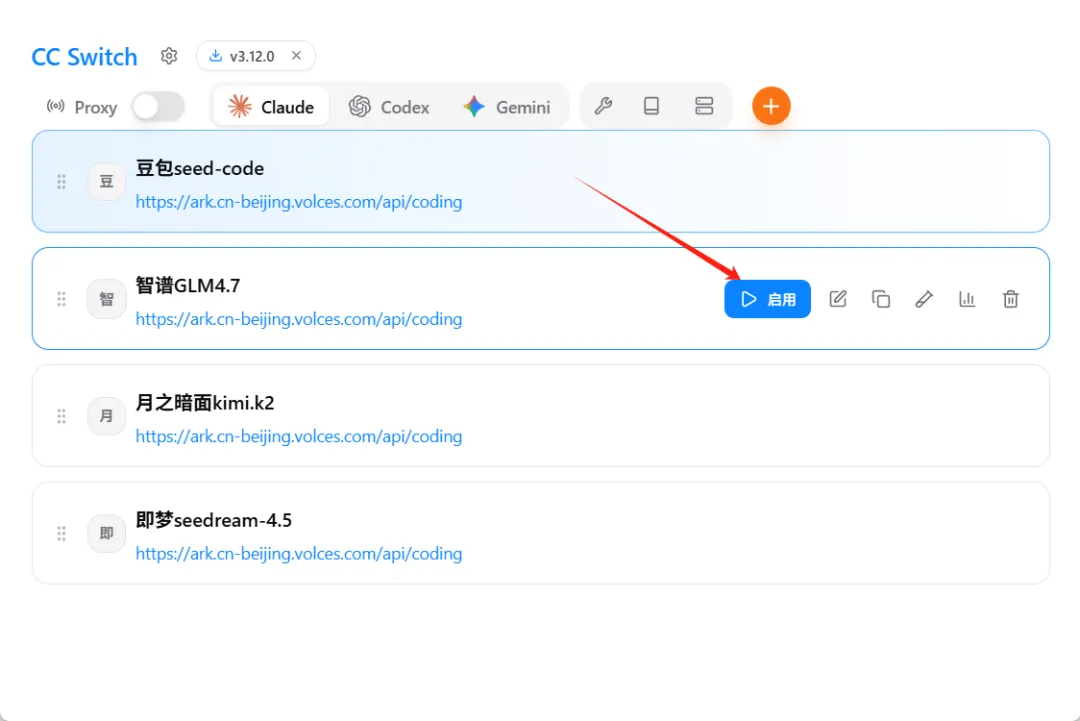Open the 即梦seedream-4.5 API URL link
1080x721 pixels.
[x=299, y=554]
